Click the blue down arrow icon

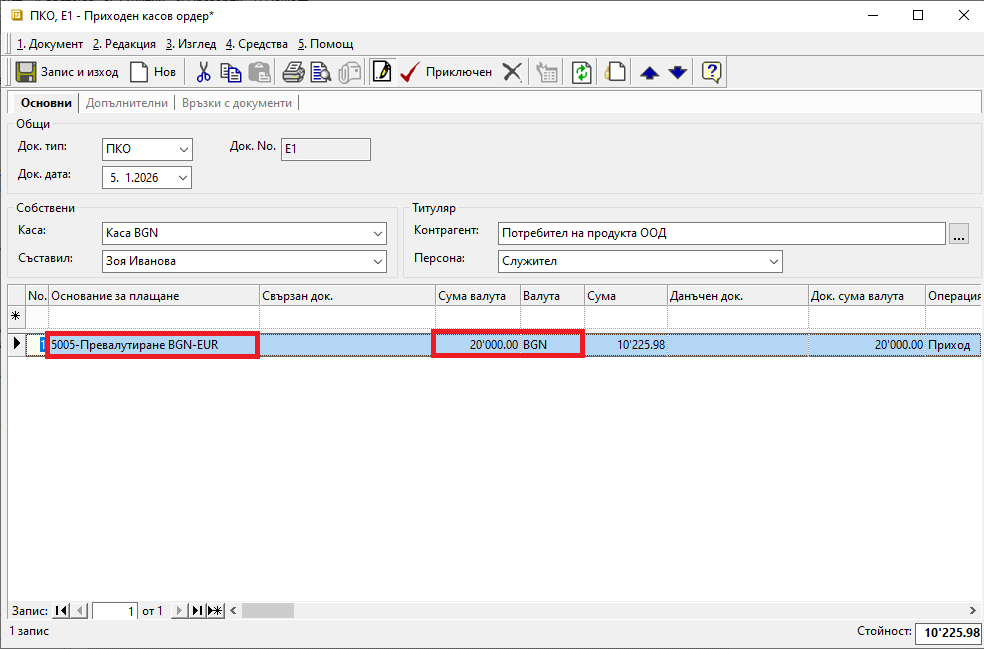pyautogui.click(x=678, y=72)
